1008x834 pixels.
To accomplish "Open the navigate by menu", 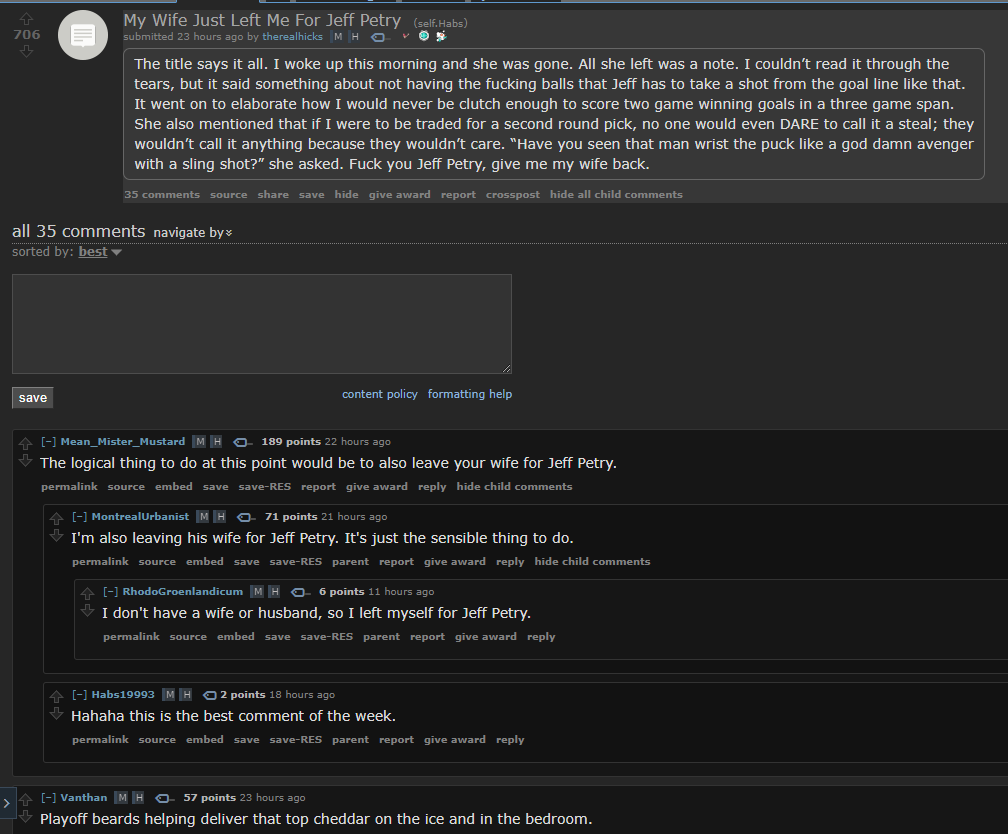I will [193, 233].
